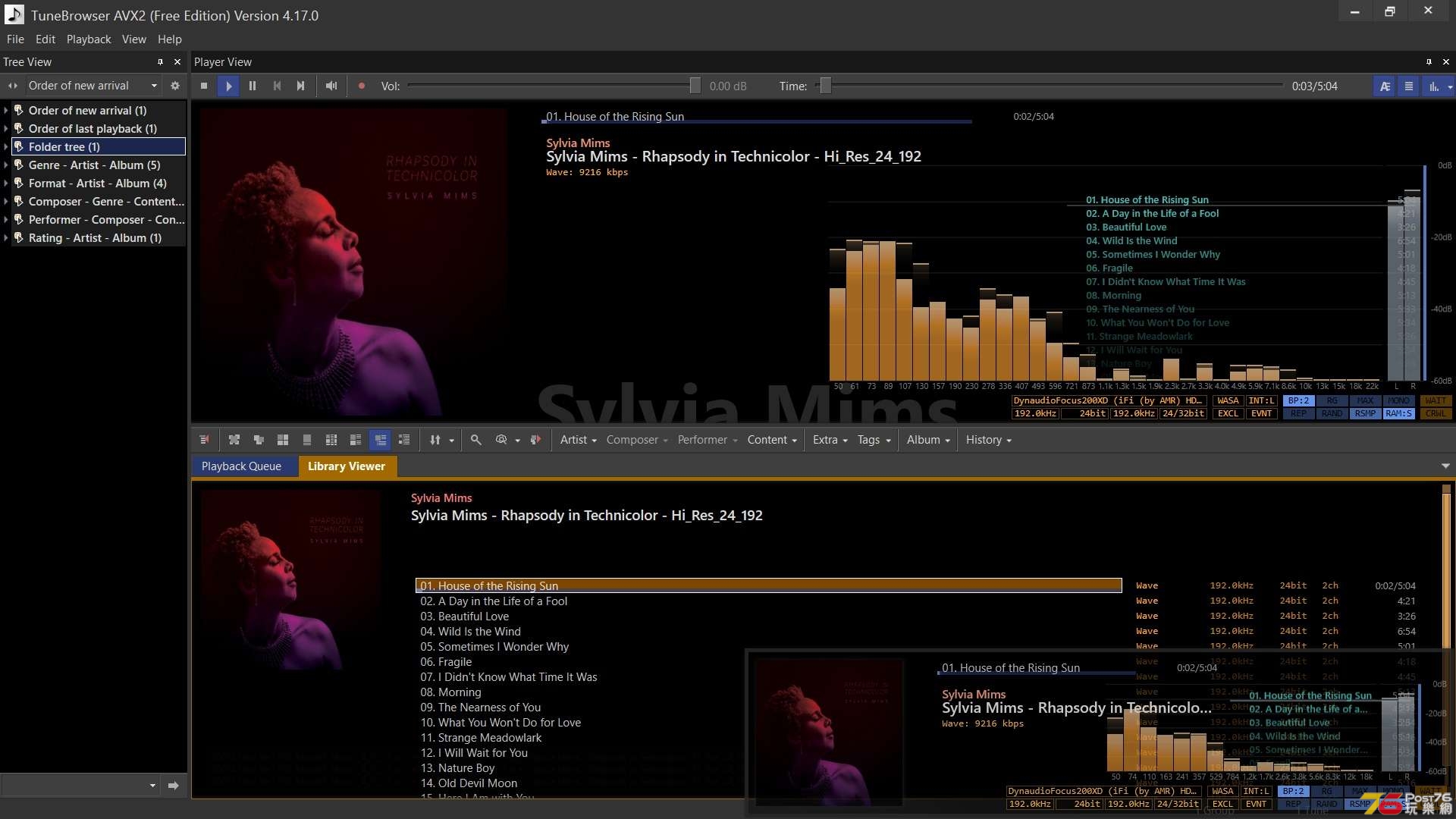
Task: Click the red arrow locate-playing icon
Action: pos(536,440)
